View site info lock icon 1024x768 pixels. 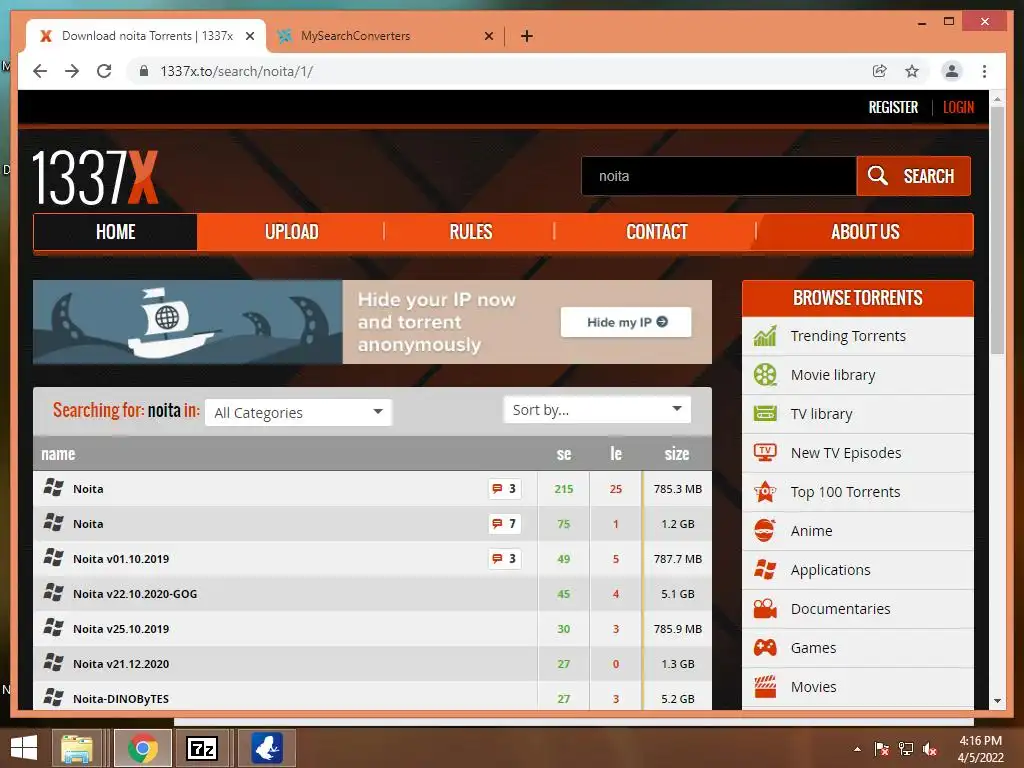coord(144,71)
